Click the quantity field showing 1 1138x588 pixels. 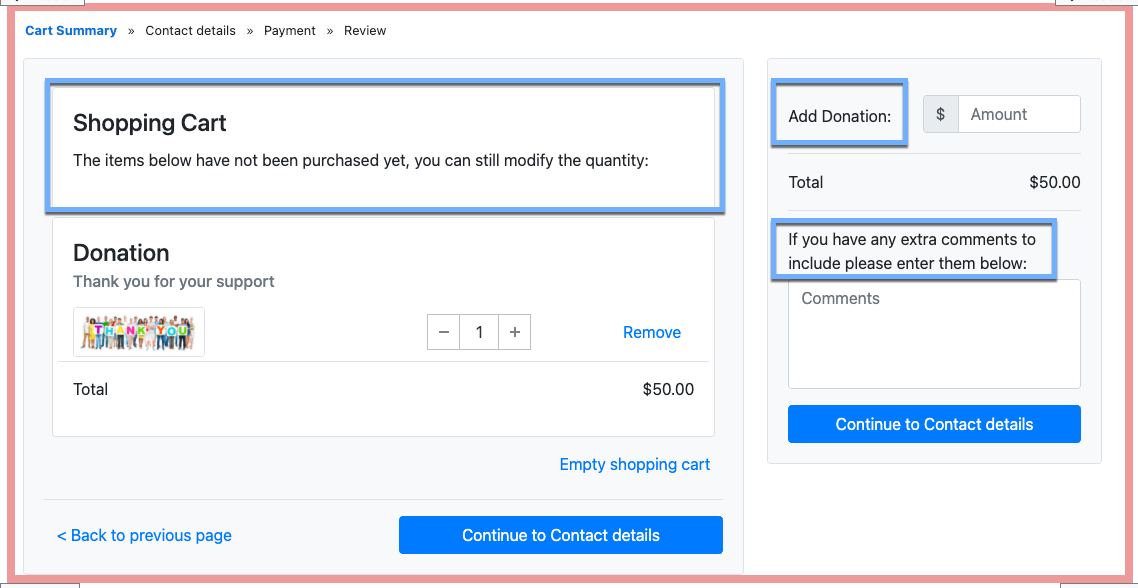tap(479, 333)
